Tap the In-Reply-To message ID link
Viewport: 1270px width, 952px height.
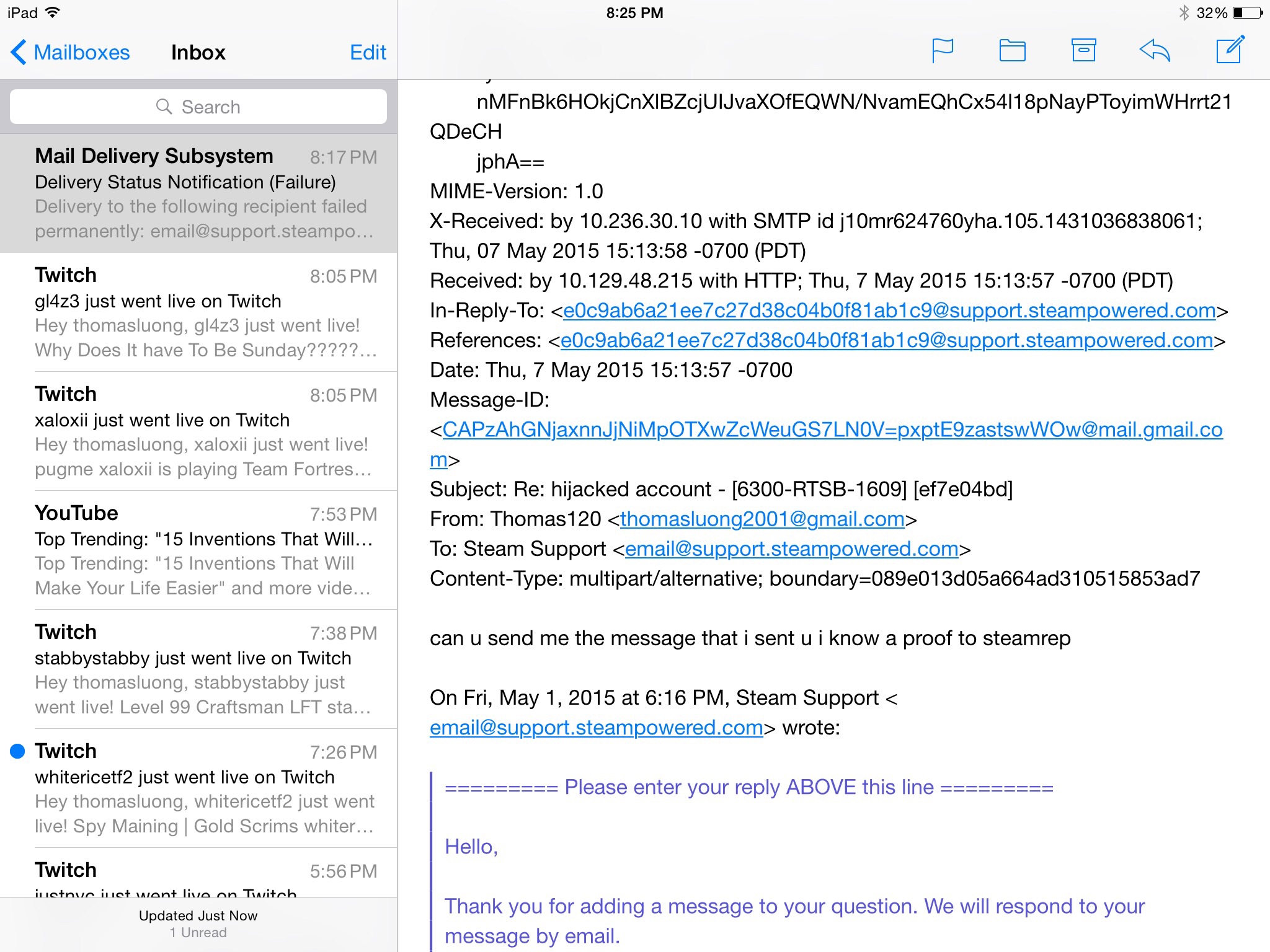click(x=889, y=311)
